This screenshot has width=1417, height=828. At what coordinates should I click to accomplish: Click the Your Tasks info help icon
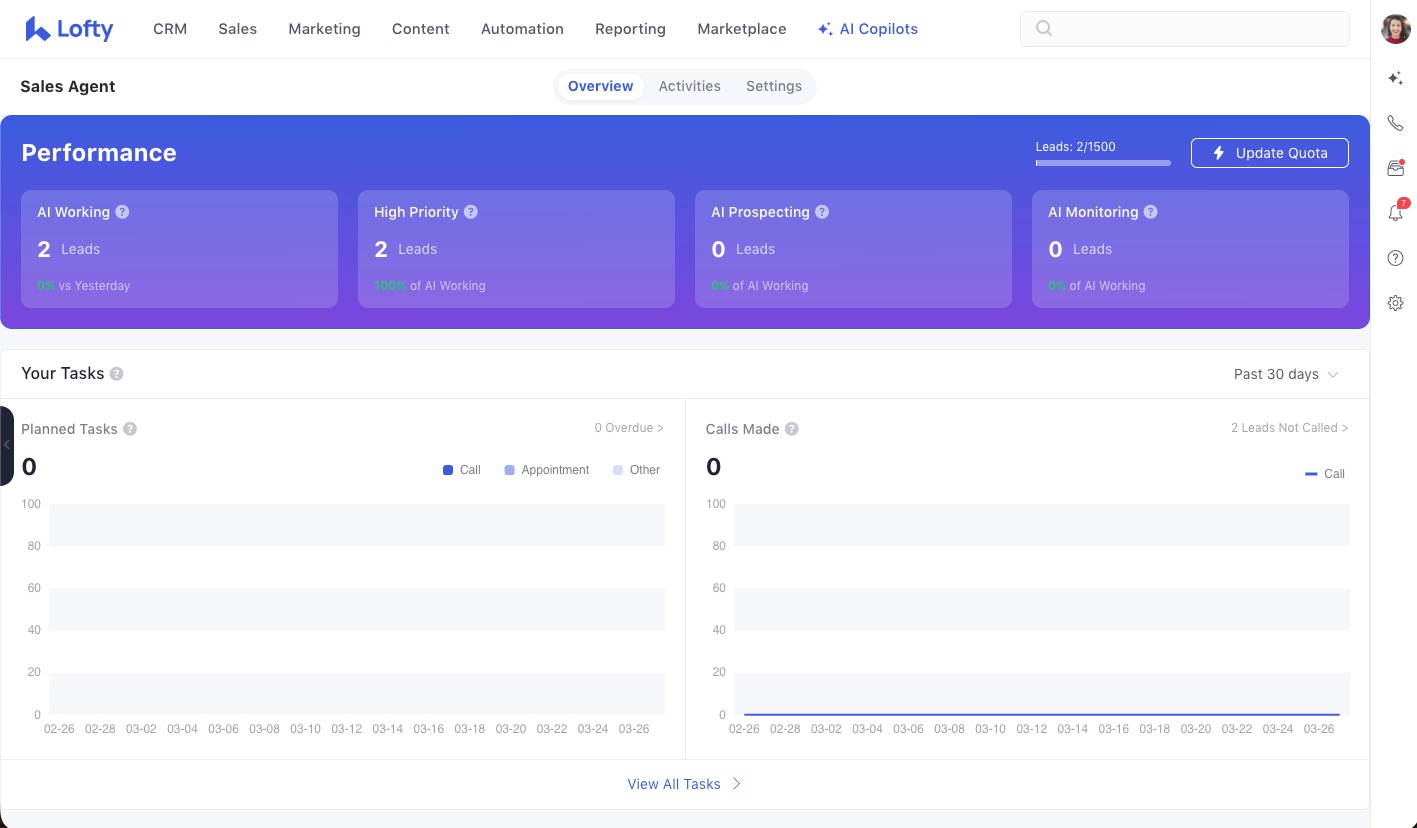(116, 374)
